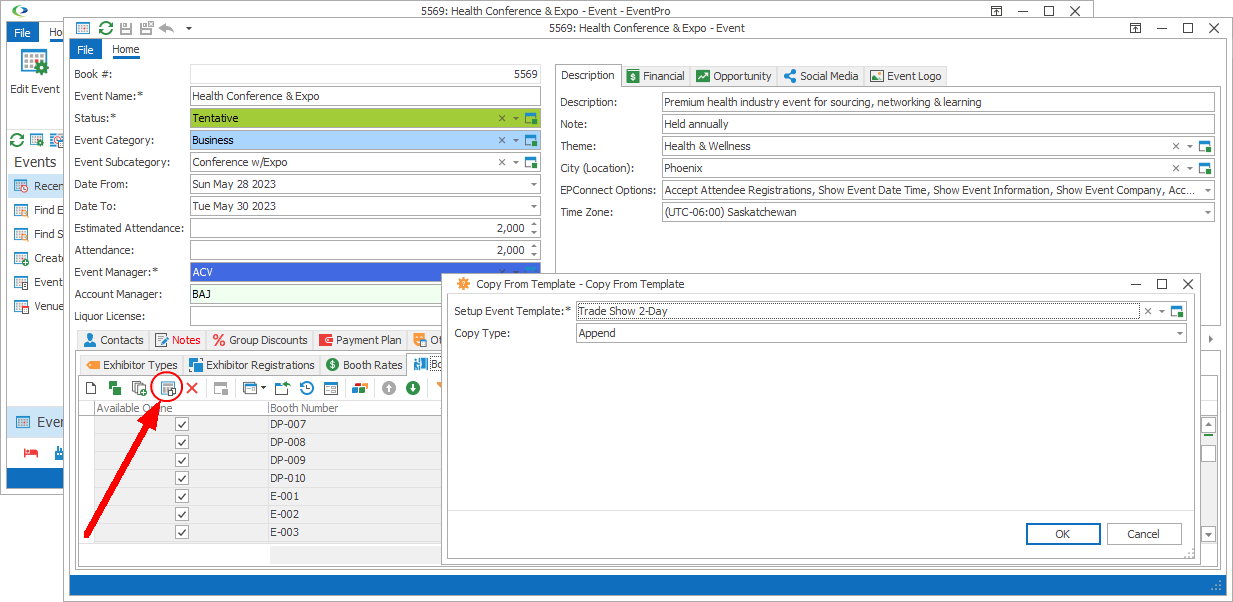Click Save and Close icon in event window

tap(146, 28)
